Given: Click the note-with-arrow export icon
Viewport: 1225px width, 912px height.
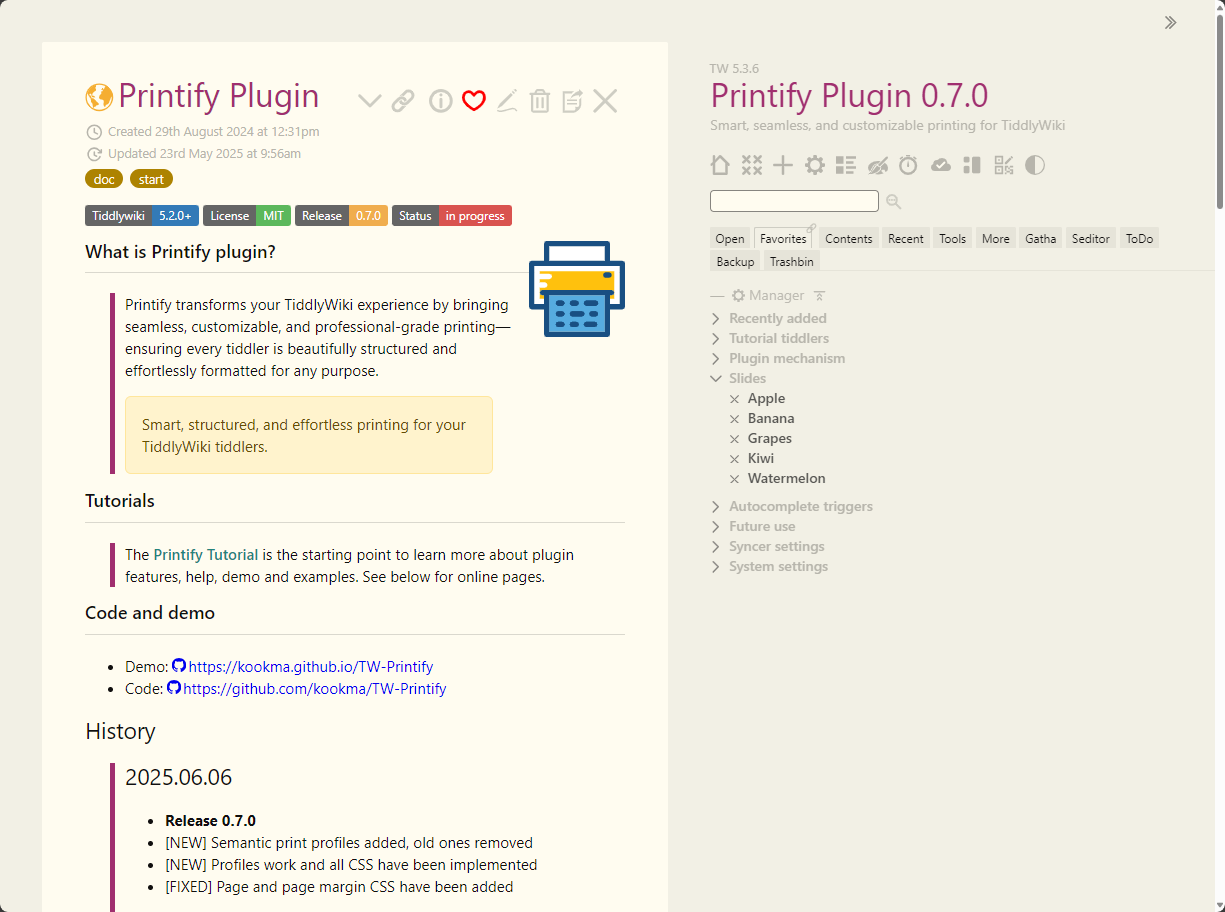Looking at the screenshot, I should click(572, 100).
